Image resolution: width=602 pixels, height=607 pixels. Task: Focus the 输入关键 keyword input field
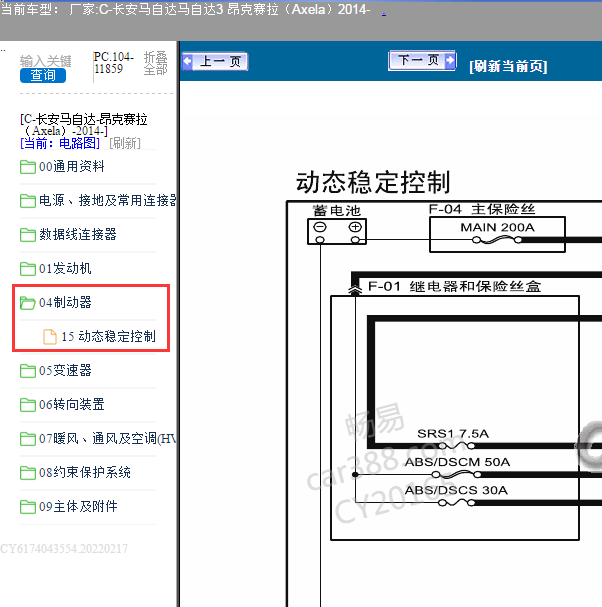tap(46, 61)
